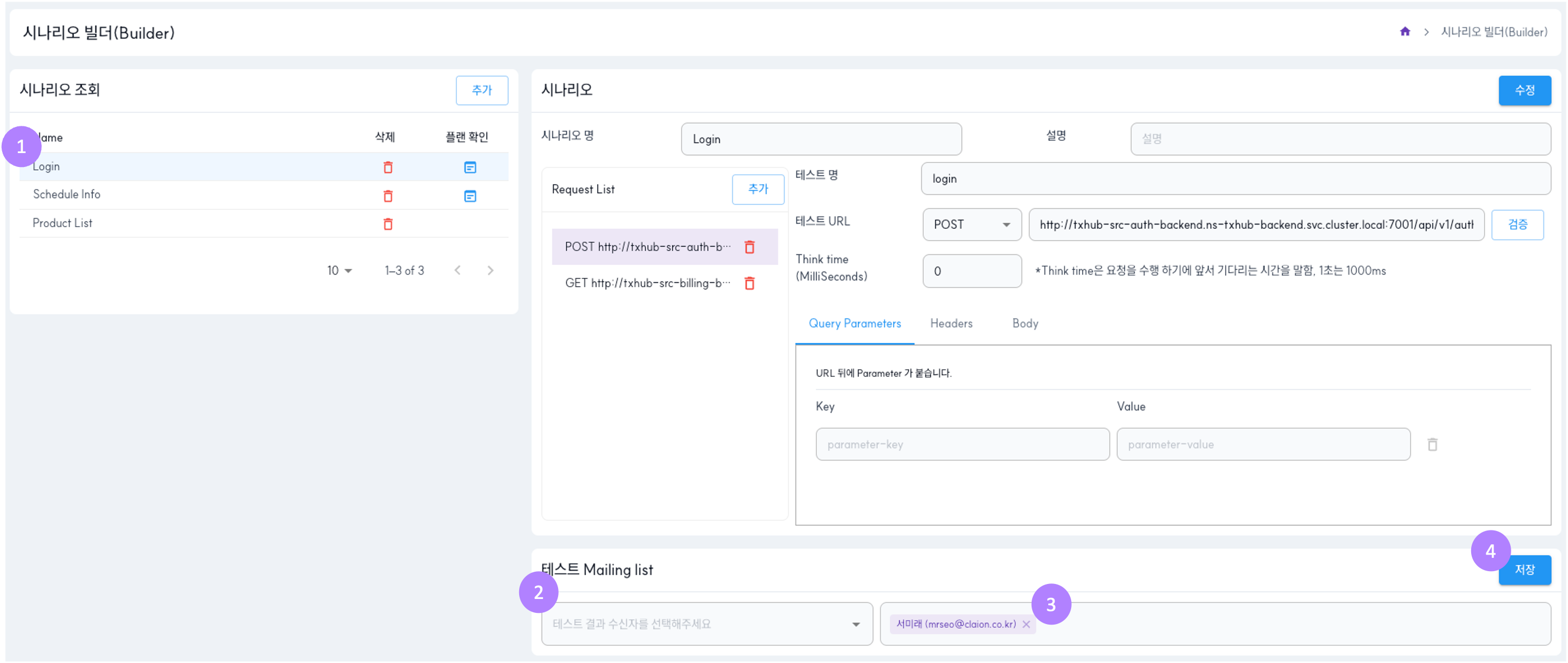The height and width of the screenshot is (663, 1568).
Task: Delete the query parameter row
Action: [1432, 444]
